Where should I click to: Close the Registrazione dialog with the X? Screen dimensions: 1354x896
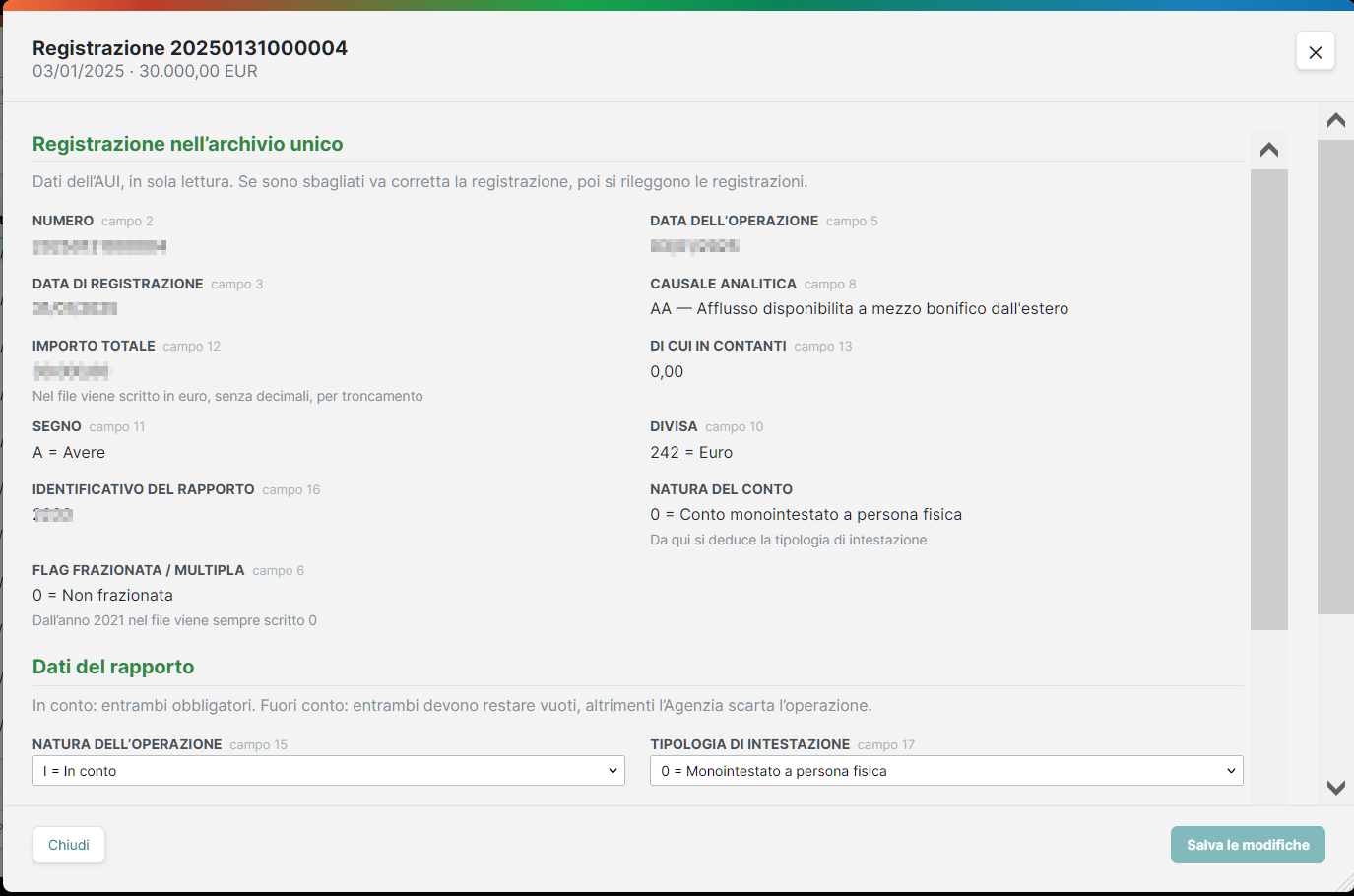tap(1315, 51)
